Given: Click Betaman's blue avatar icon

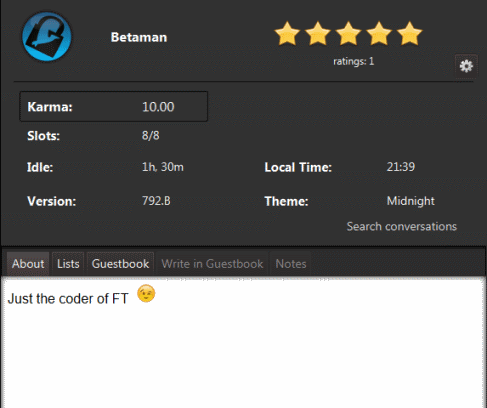Looking at the screenshot, I should (47, 37).
